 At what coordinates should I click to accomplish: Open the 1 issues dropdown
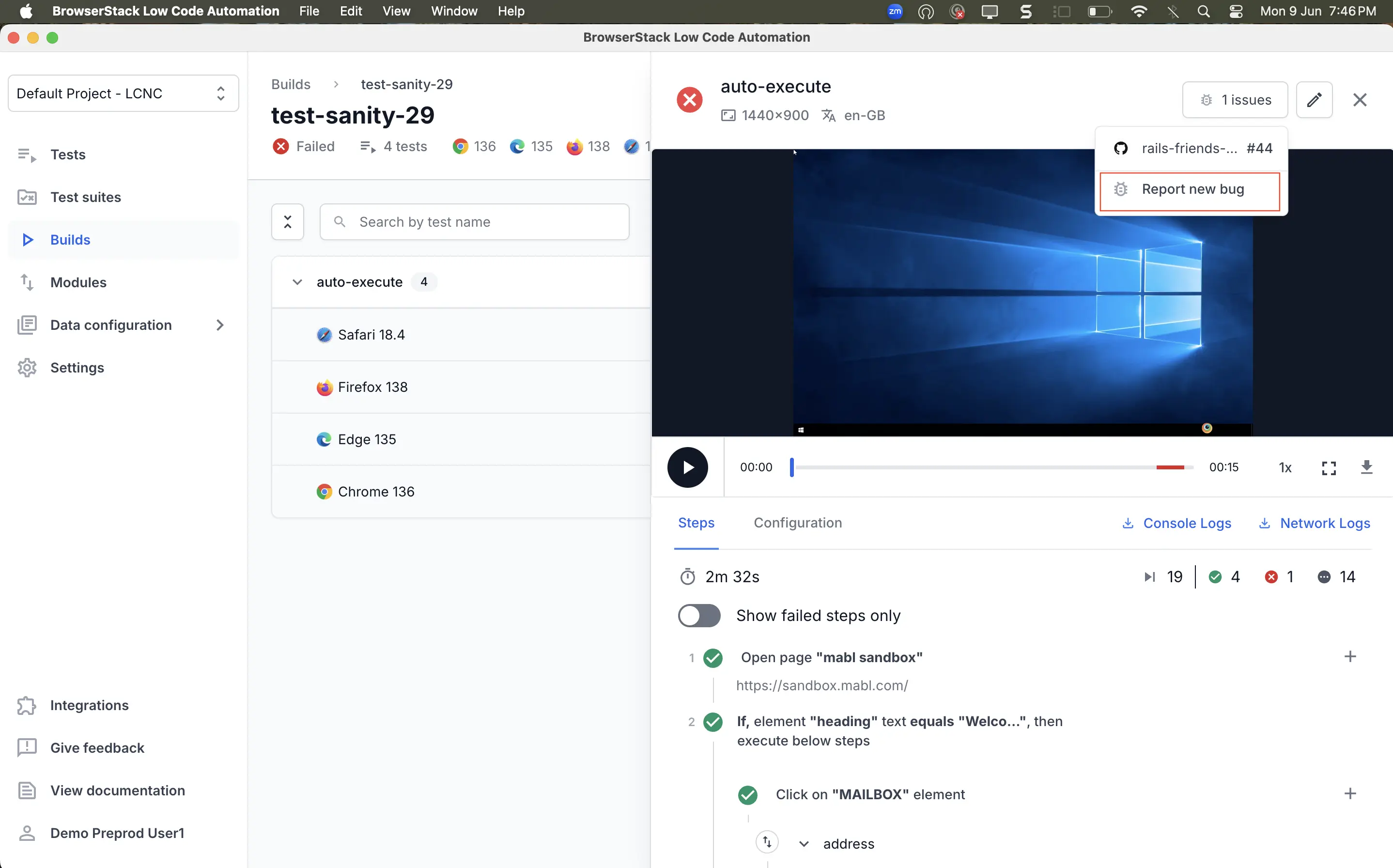(1235, 100)
